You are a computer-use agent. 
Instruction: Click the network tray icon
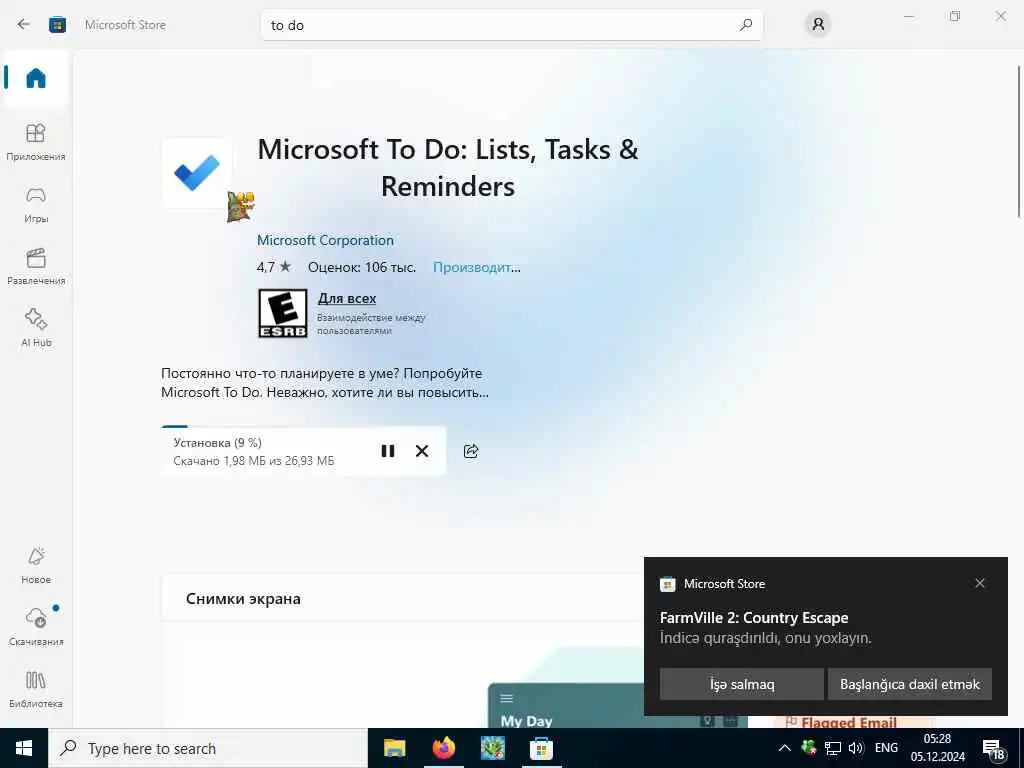pyautogui.click(x=833, y=748)
